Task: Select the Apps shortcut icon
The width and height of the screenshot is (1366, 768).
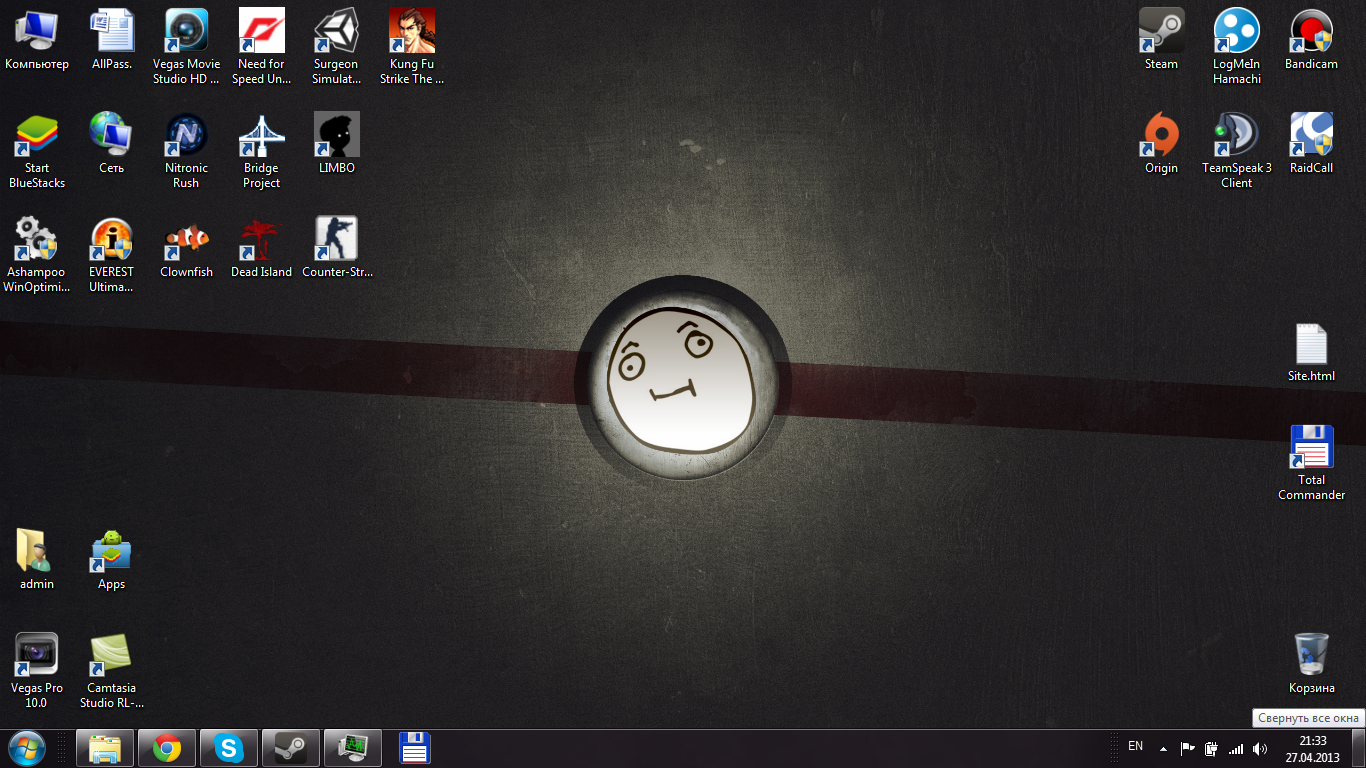Action: [x=112, y=559]
